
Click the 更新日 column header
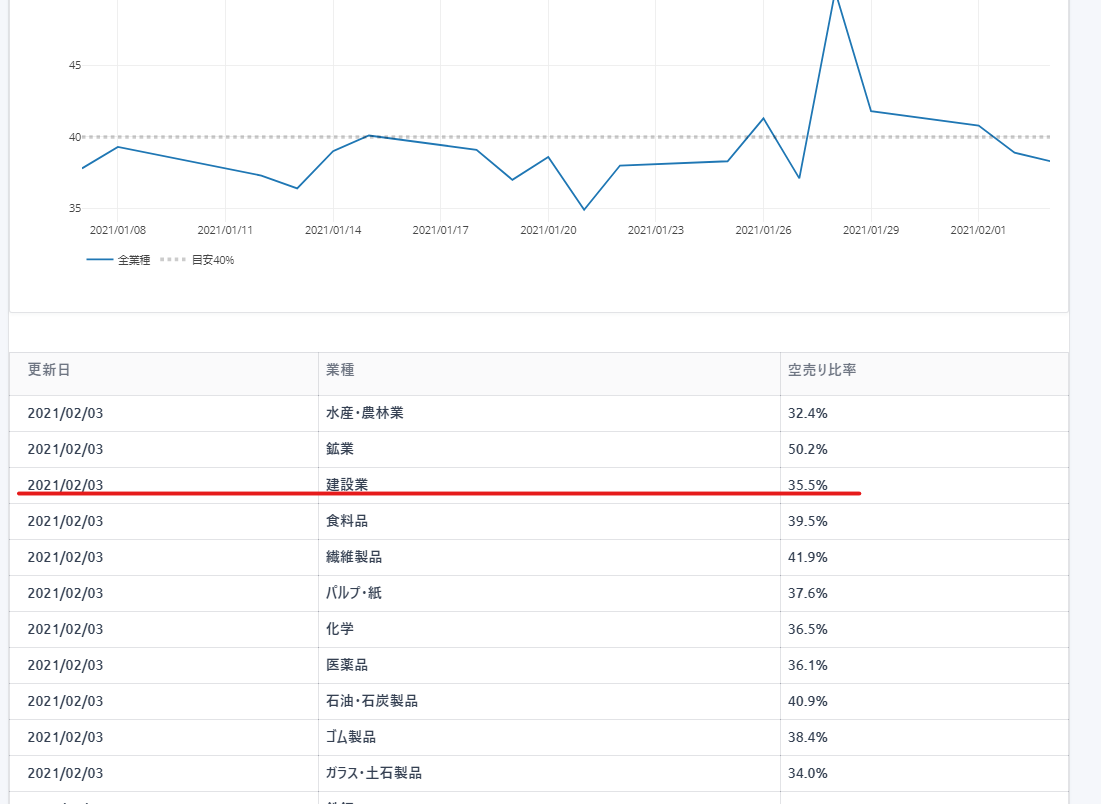(x=49, y=370)
